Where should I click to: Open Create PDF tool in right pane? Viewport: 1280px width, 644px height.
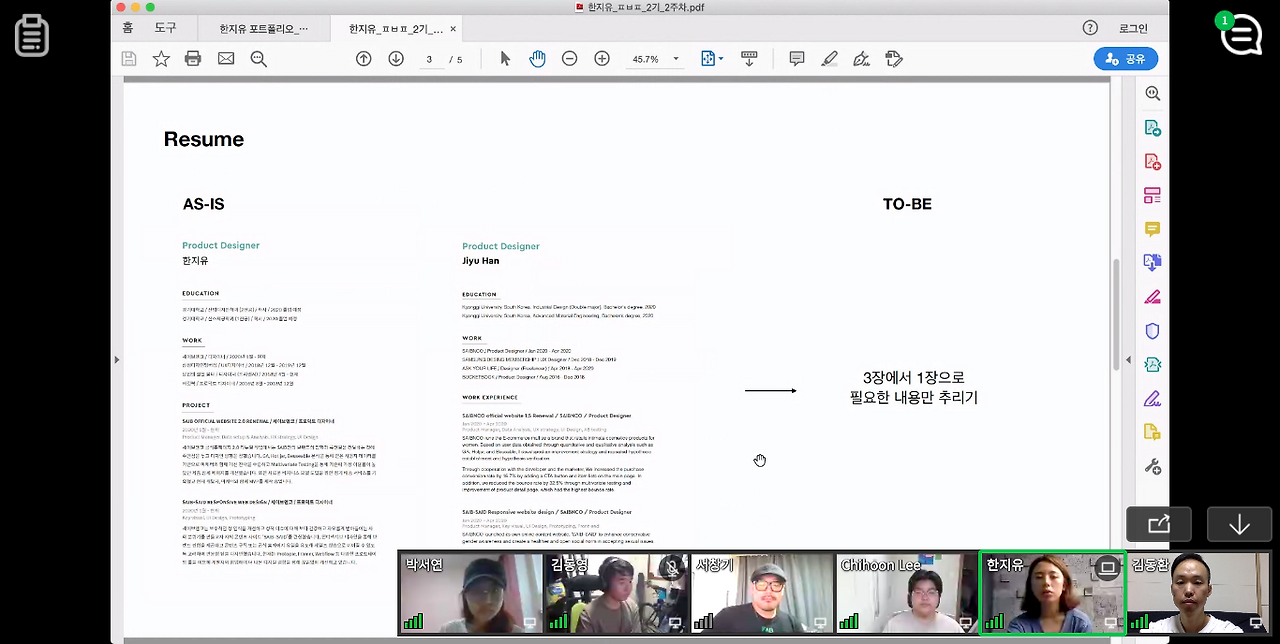coord(1152,161)
